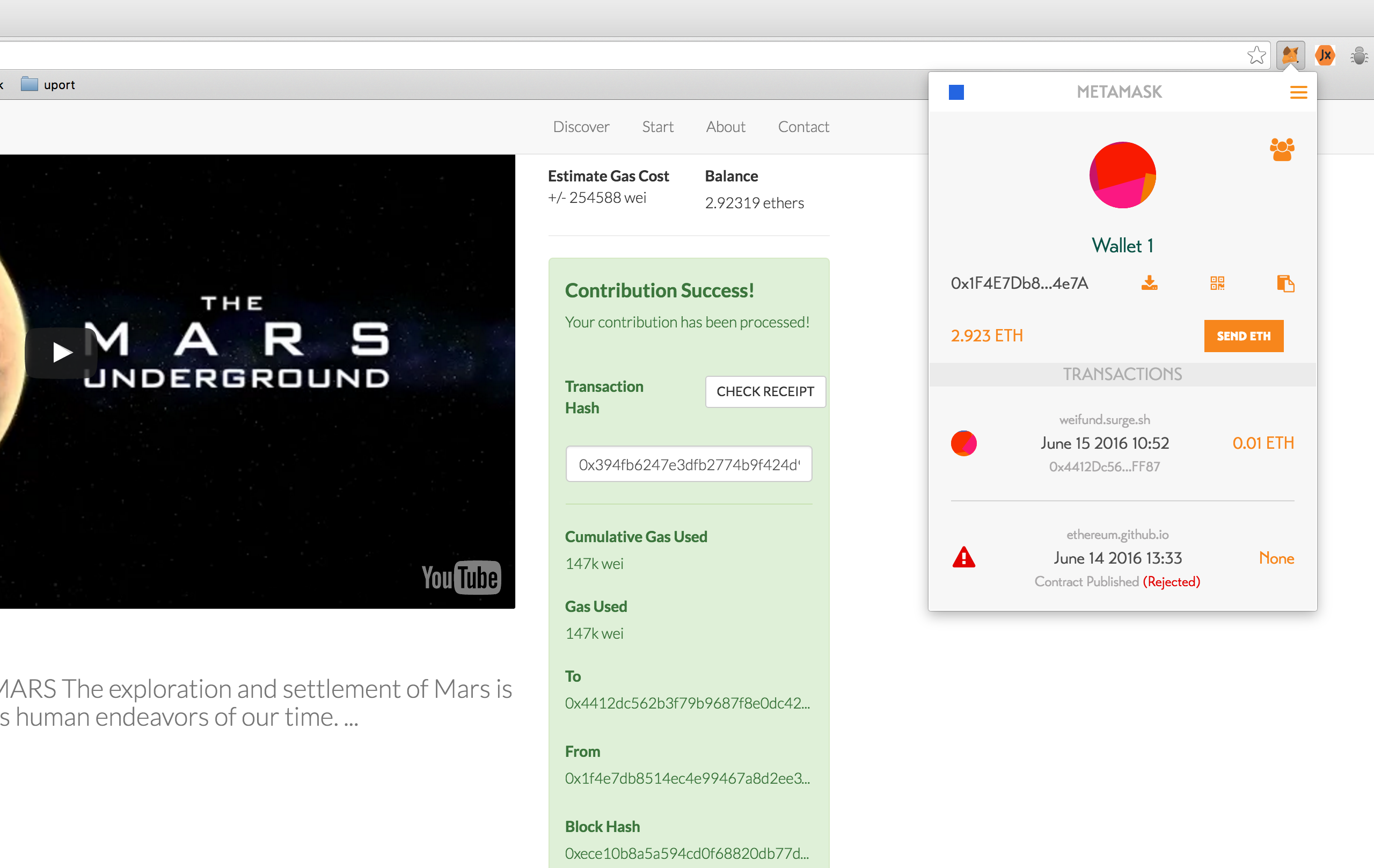This screenshot has width=1374, height=868.
Task: Go to the Discover page
Action: pyautogui.click(x=581, y=127)
